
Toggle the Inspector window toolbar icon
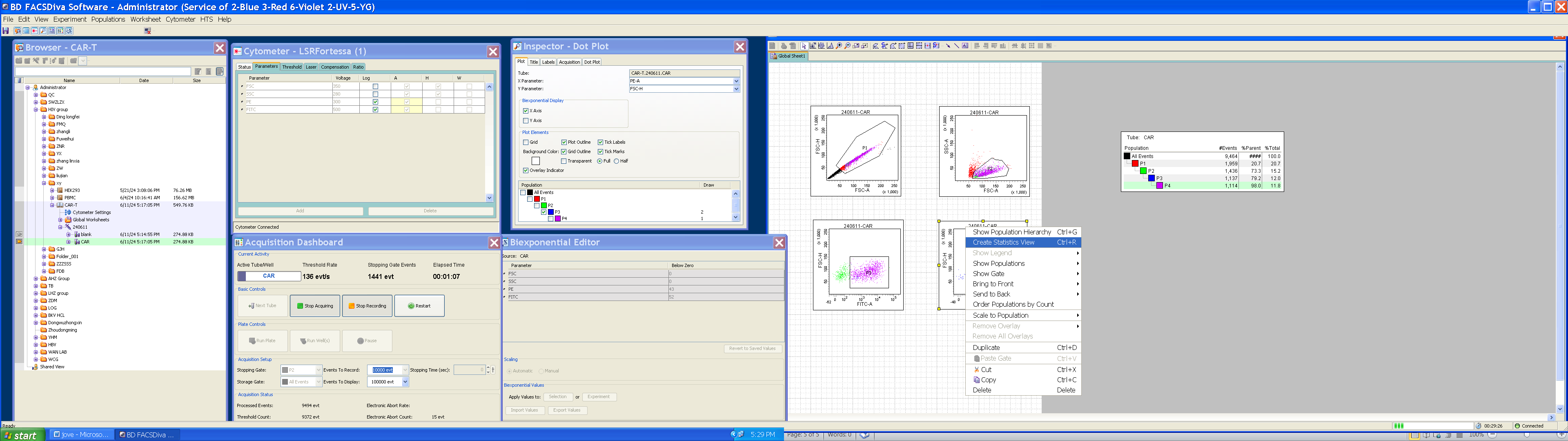pyautogui.click(x=43, y=31)
